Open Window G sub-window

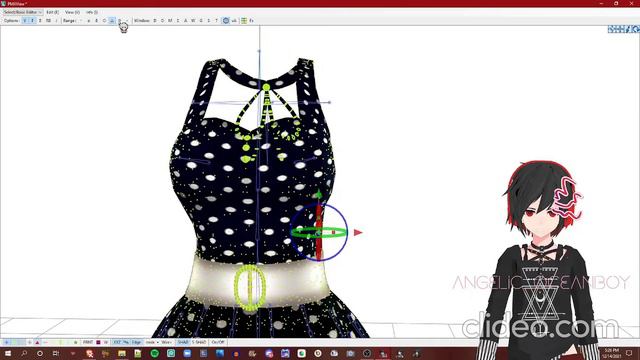tap(201, 20)
